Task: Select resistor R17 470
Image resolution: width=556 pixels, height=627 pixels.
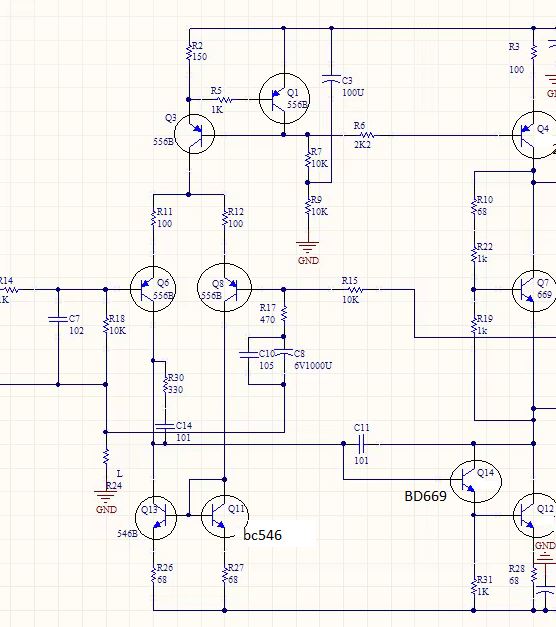Action: coord(284,314)
